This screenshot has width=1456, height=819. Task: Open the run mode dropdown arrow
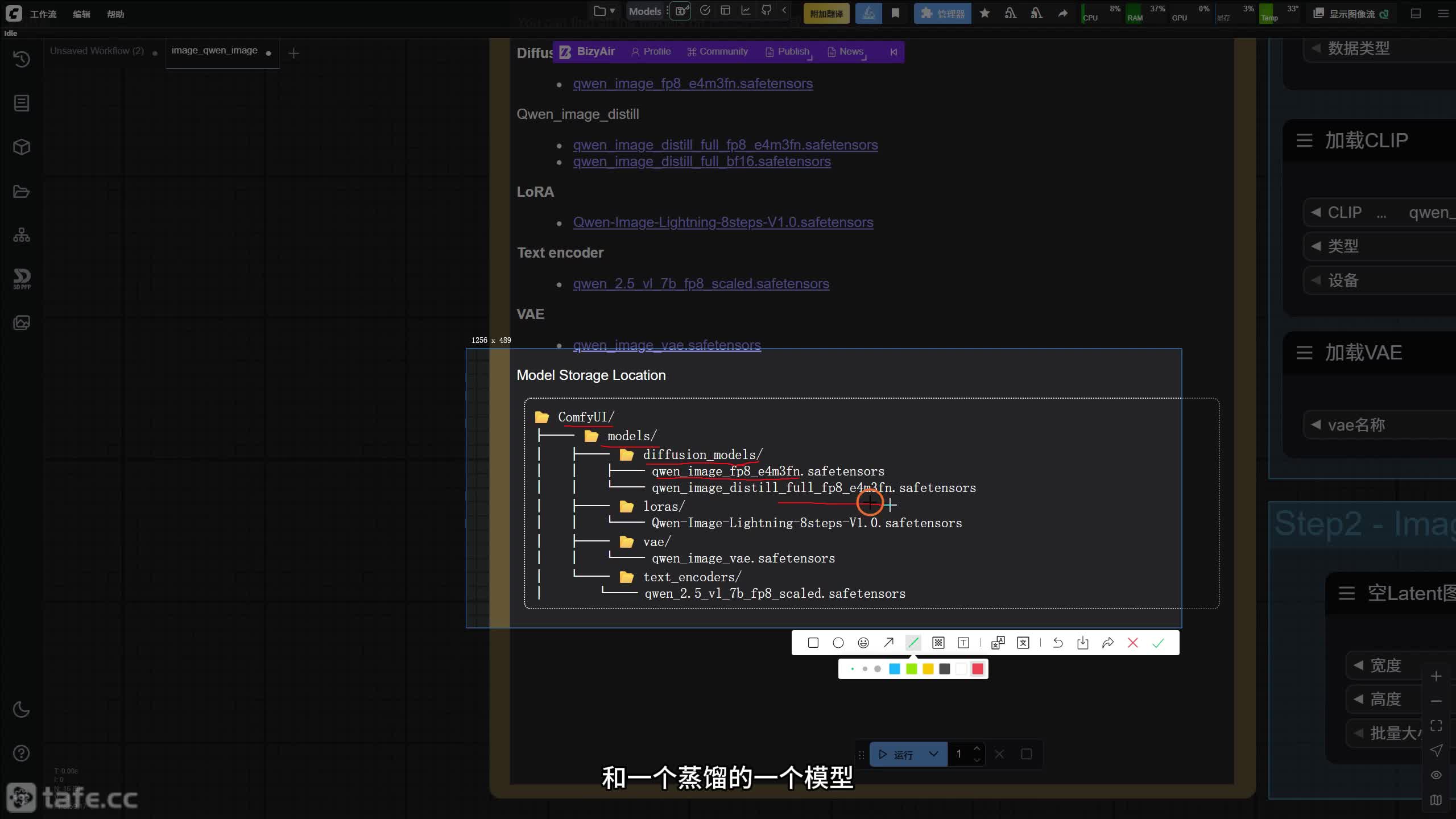(x=934, y=754)
